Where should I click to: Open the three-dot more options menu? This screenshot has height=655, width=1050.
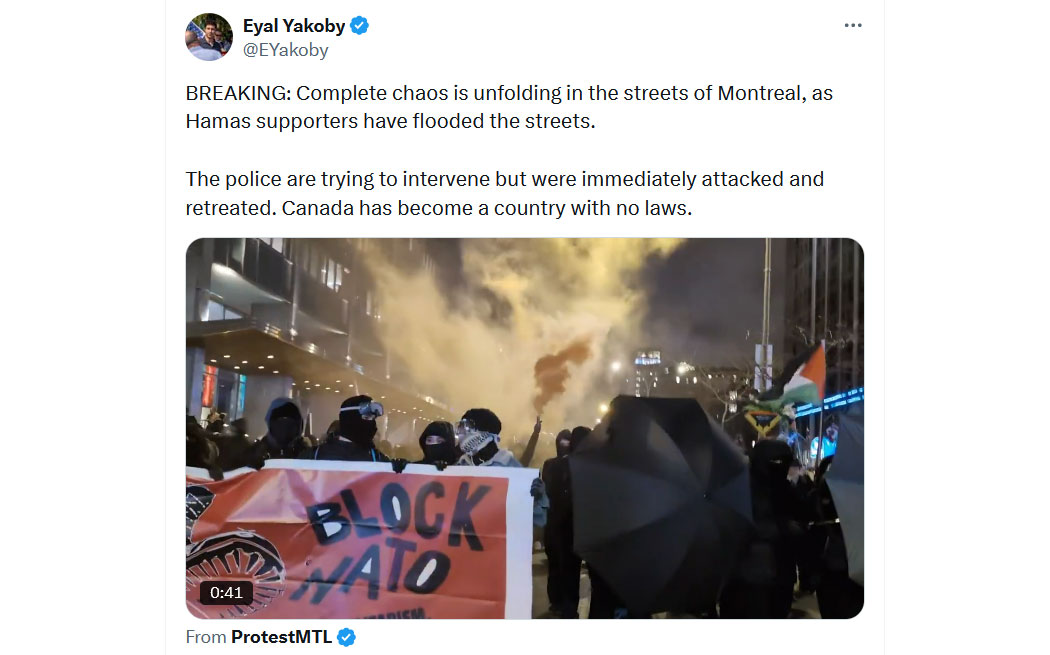(x=852, y=25)
